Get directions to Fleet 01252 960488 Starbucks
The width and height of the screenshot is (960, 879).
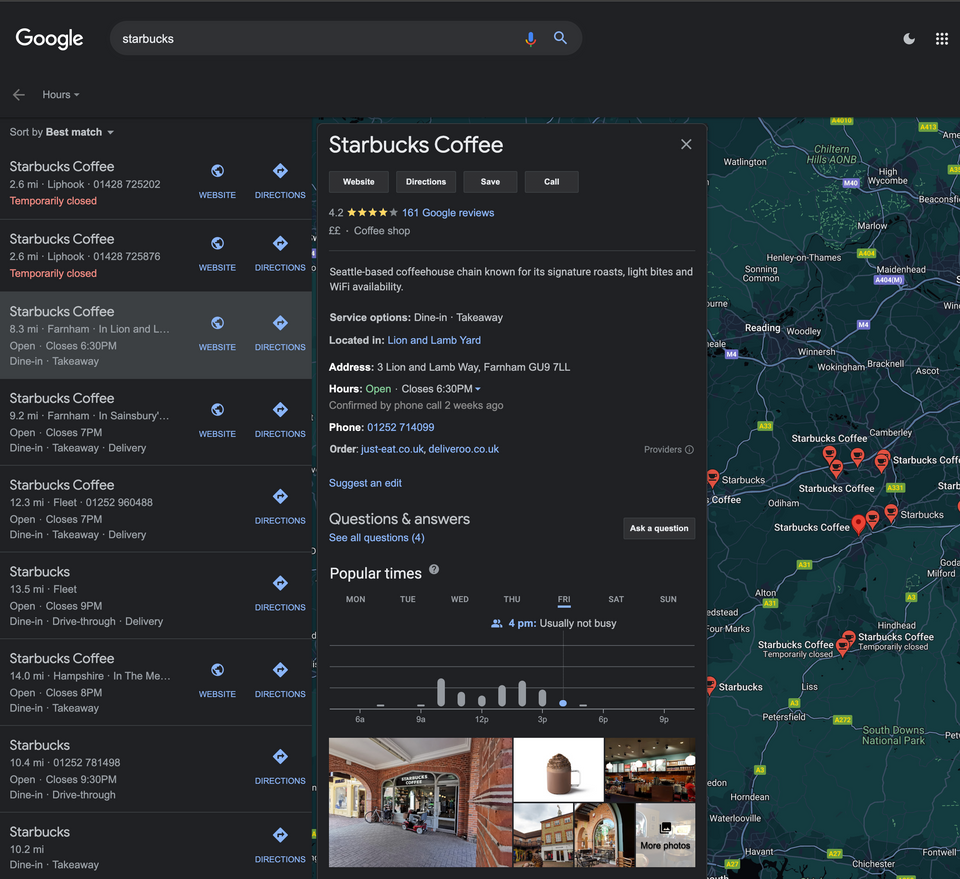280,507
